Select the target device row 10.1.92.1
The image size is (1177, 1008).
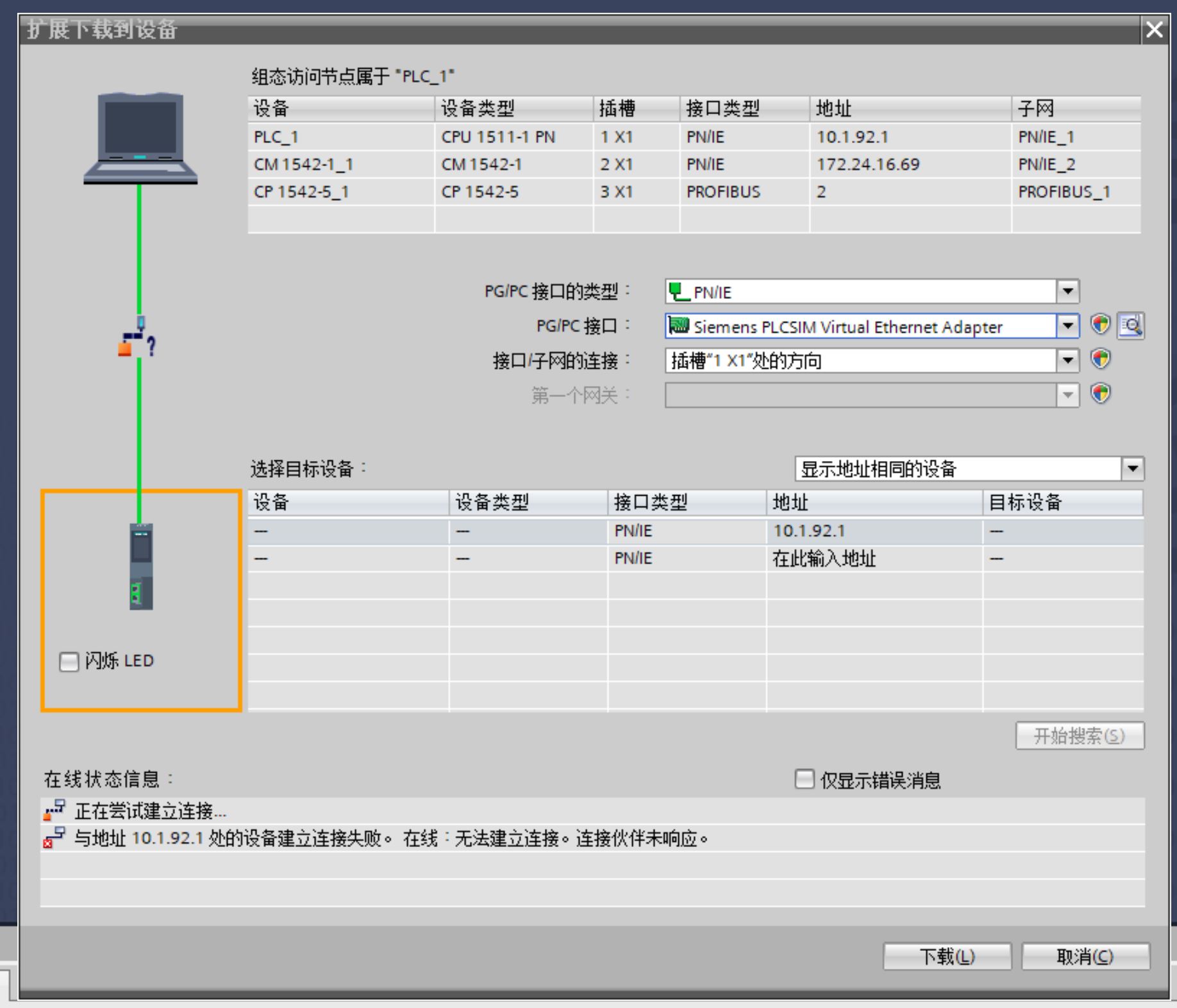pos(694,531)
